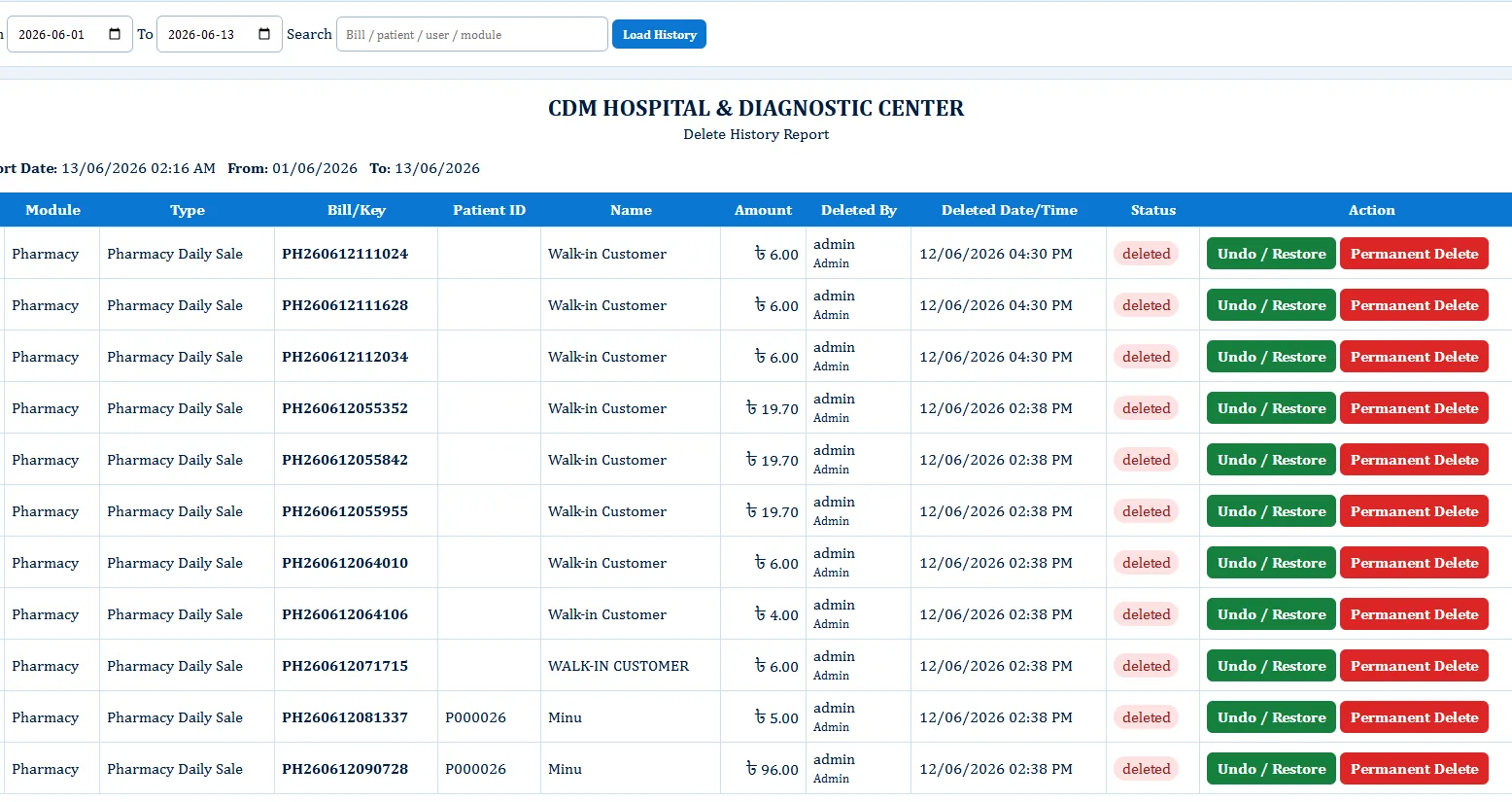Screen dimensions: 1512x802
Task: Click the amount ৳ 96.00
Action: (773, 769)
